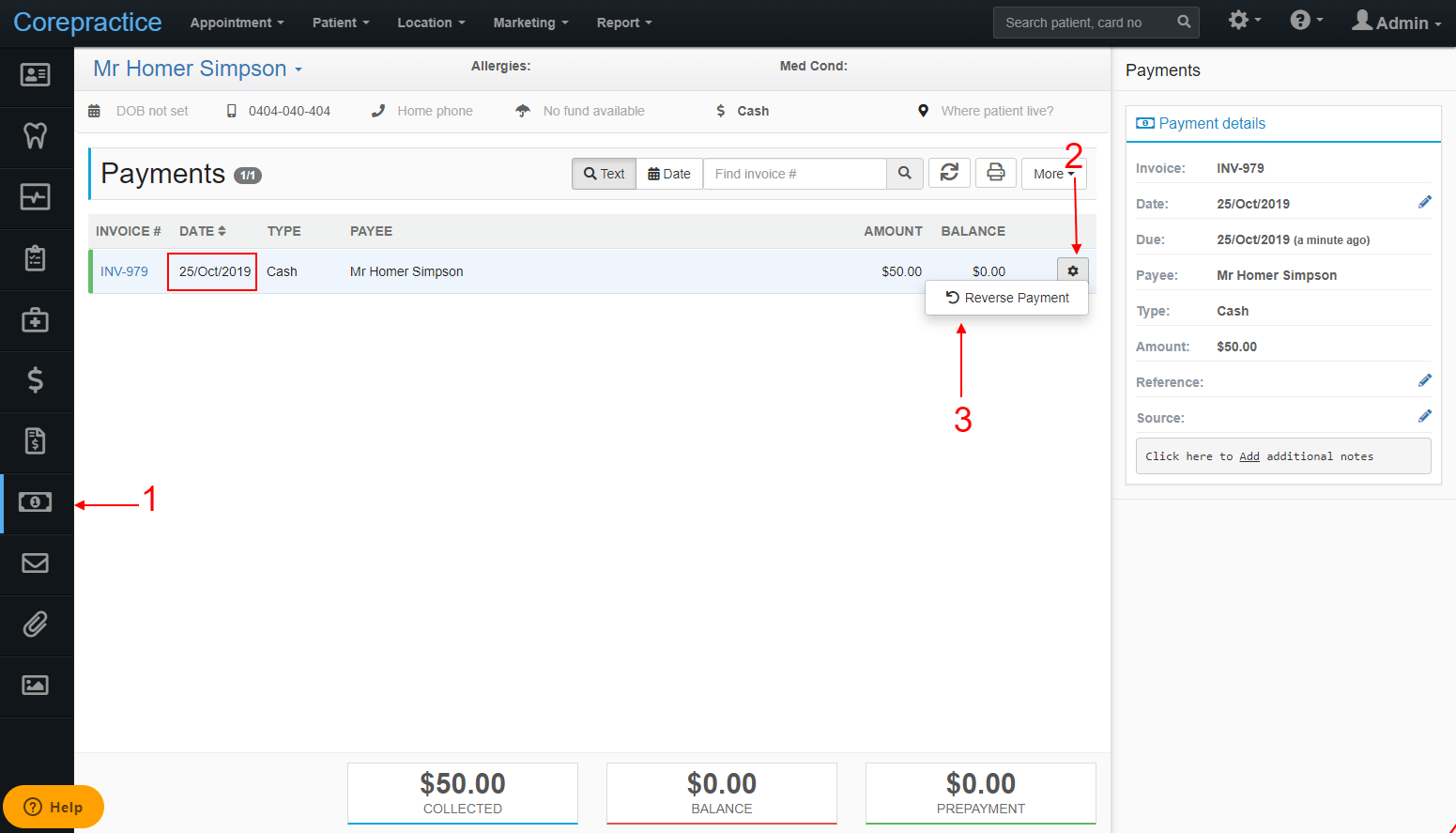The image size is (1456, 833).
Task: Click the Find invoice # field
Action: (795, 174)
